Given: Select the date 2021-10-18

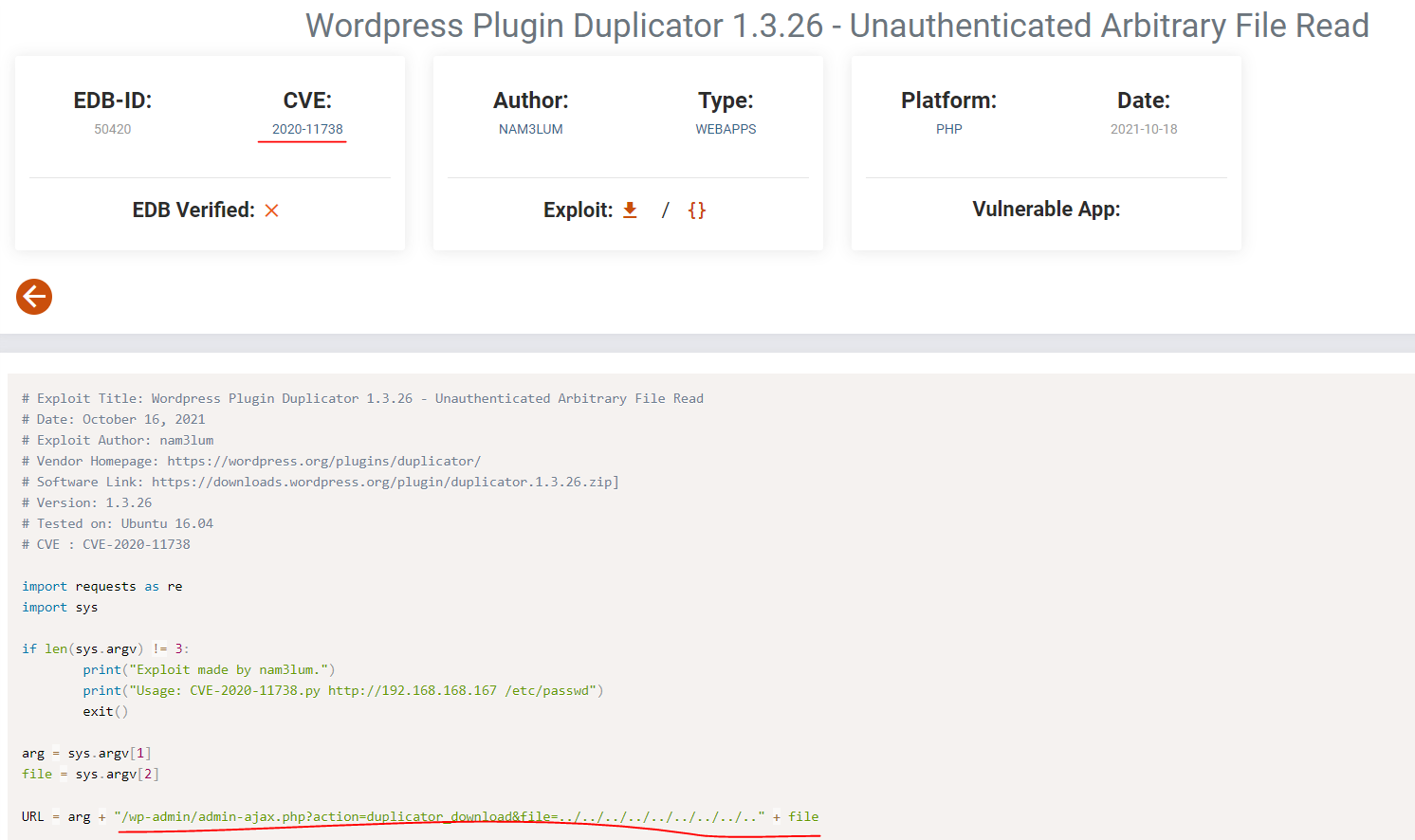Looking at the screenshot, I should coord(1144,129).
